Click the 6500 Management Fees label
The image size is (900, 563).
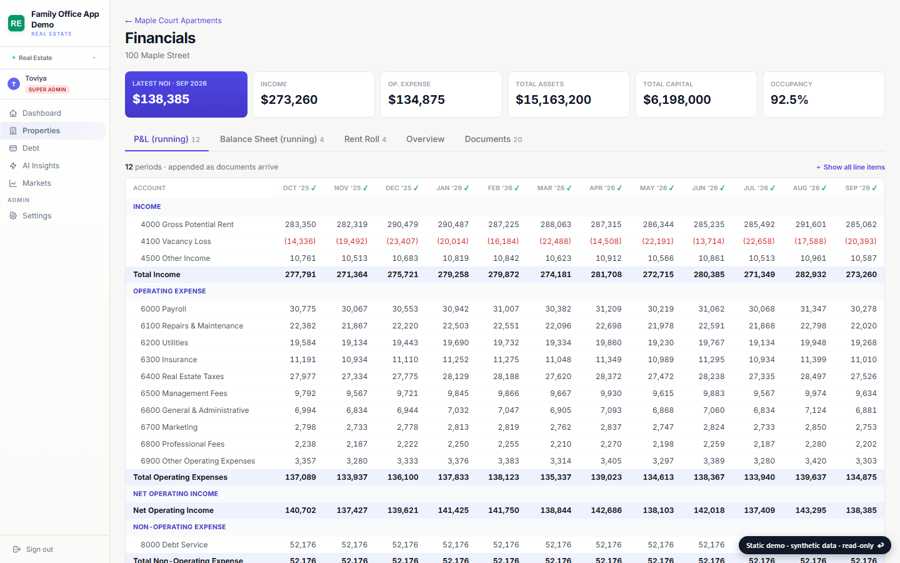[x=184, y=394]
